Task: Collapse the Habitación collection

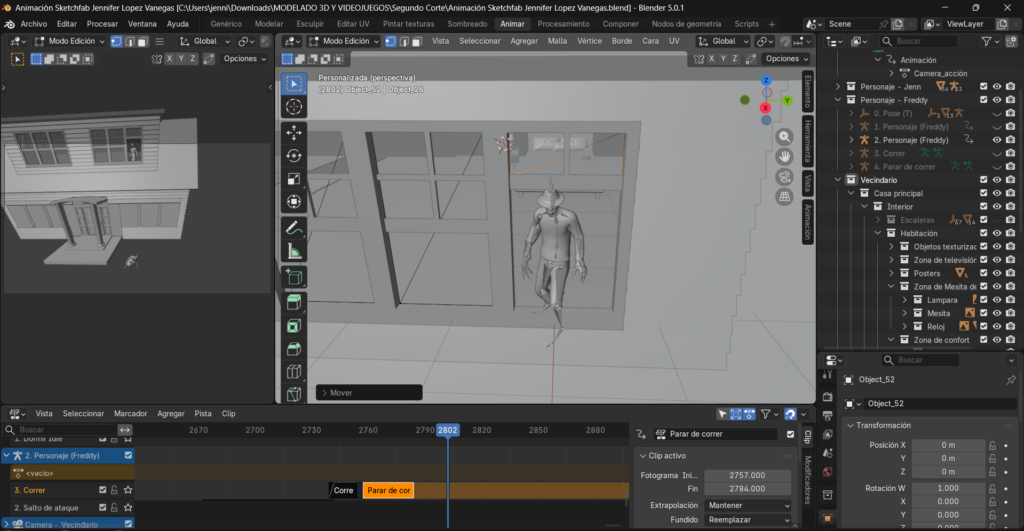Action: point(878,233)
